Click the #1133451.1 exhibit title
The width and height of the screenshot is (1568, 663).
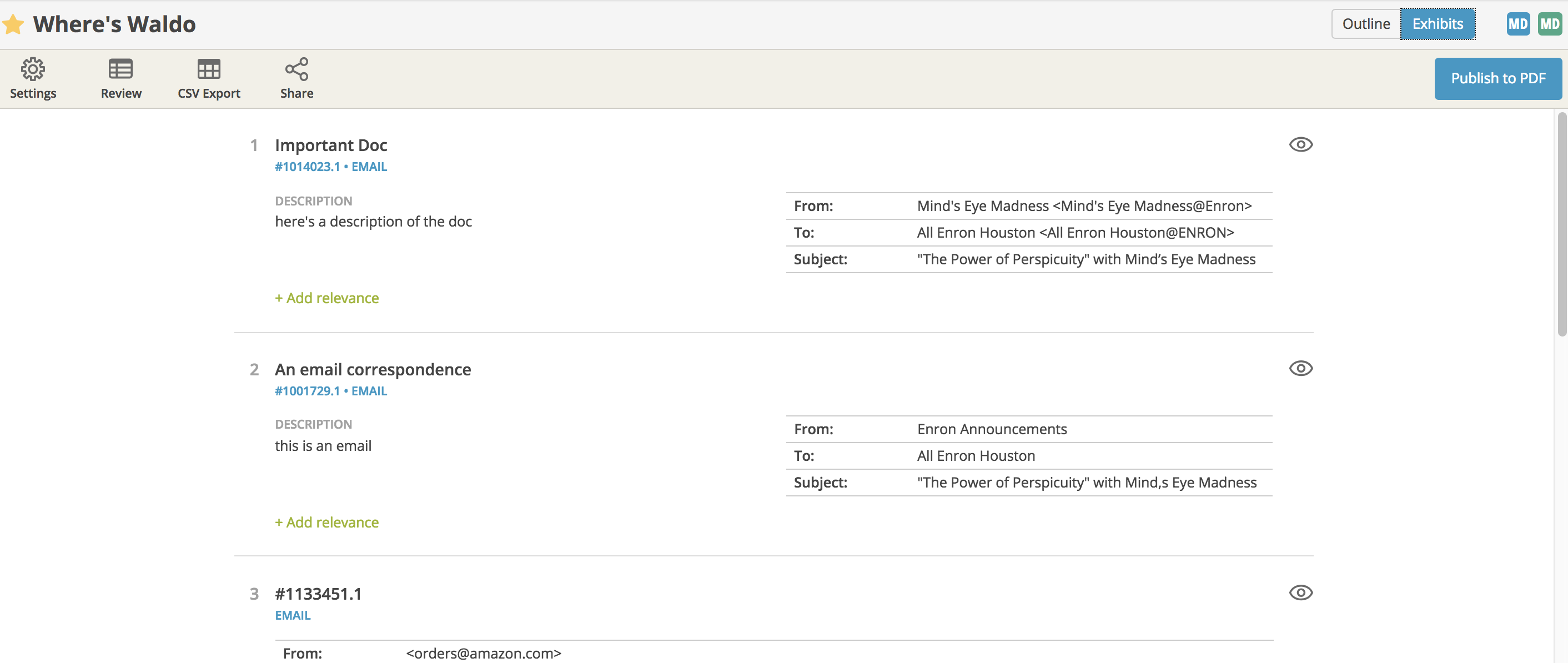tap(318, 594)
